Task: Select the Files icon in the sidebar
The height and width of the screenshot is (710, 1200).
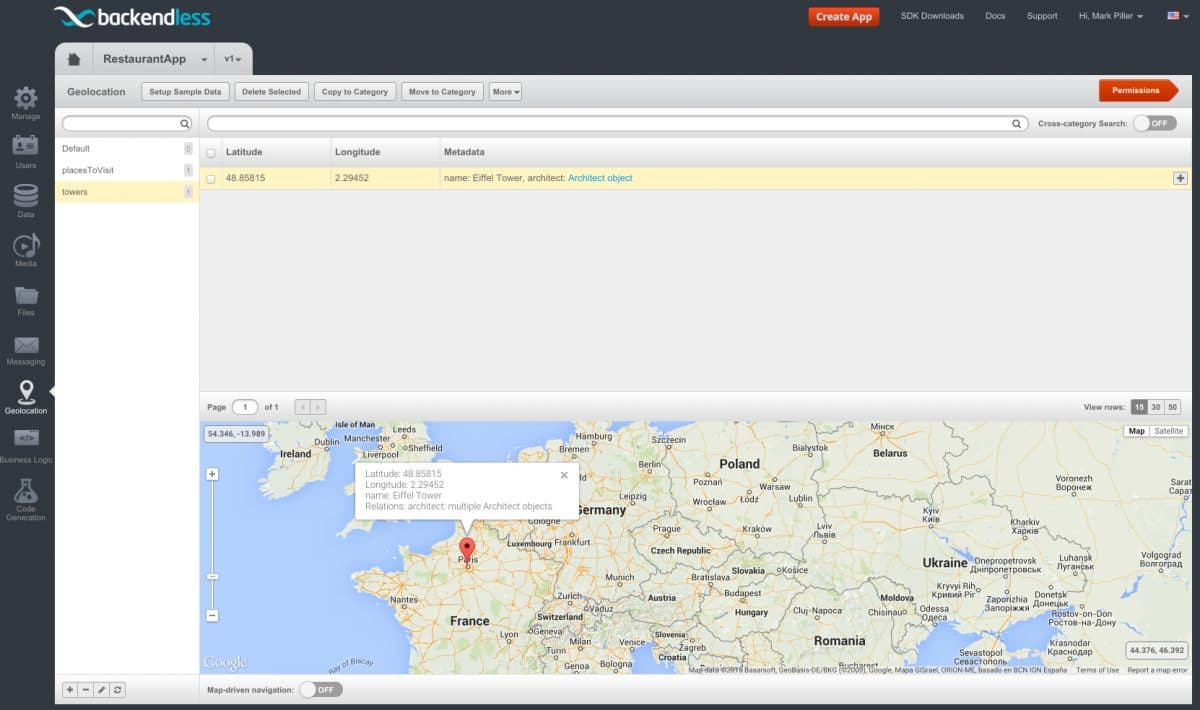Action: (25, 297)
